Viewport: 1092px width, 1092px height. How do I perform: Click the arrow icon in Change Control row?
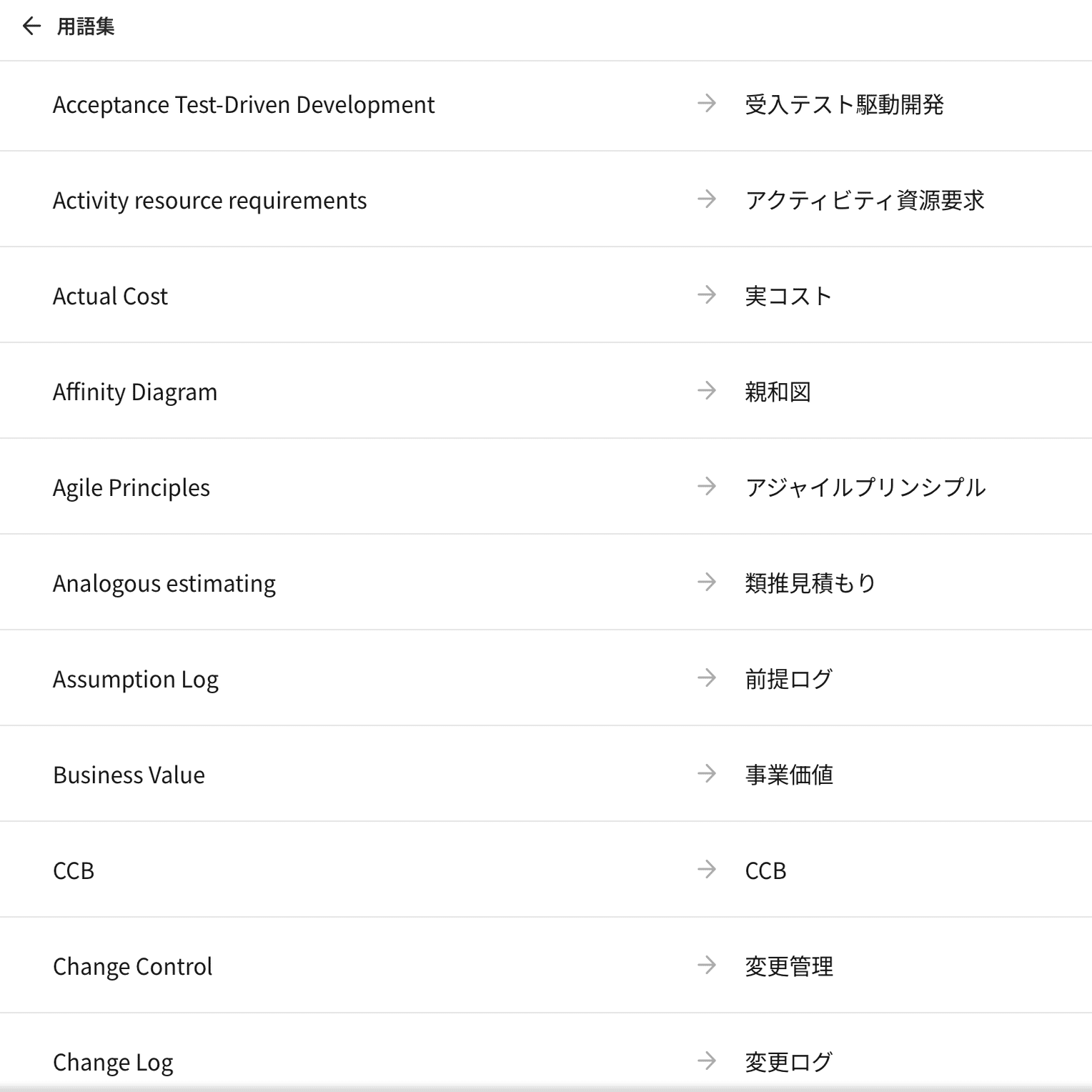(707, 966)
